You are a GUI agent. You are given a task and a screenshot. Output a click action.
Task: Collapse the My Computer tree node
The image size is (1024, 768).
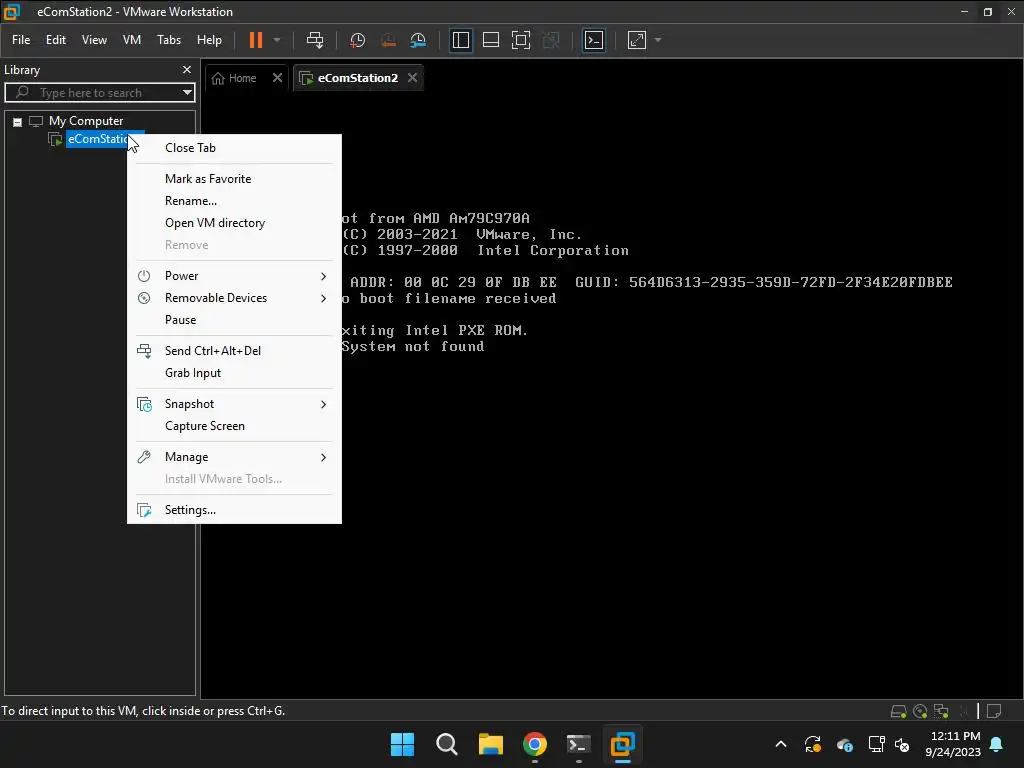click(x=18, y=121)
